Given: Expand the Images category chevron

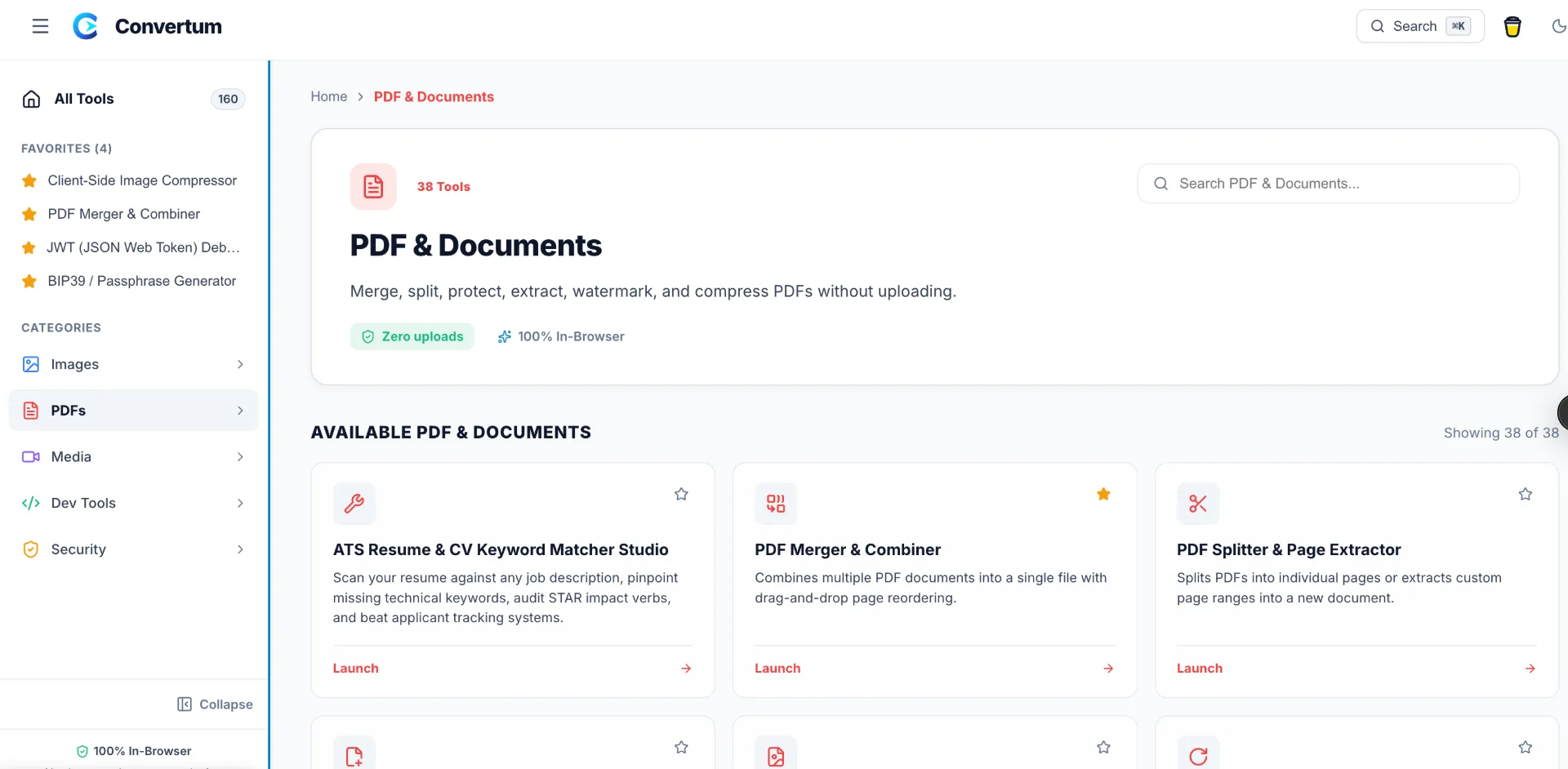Looking at the screenshot, I should (x=240, y=364).
